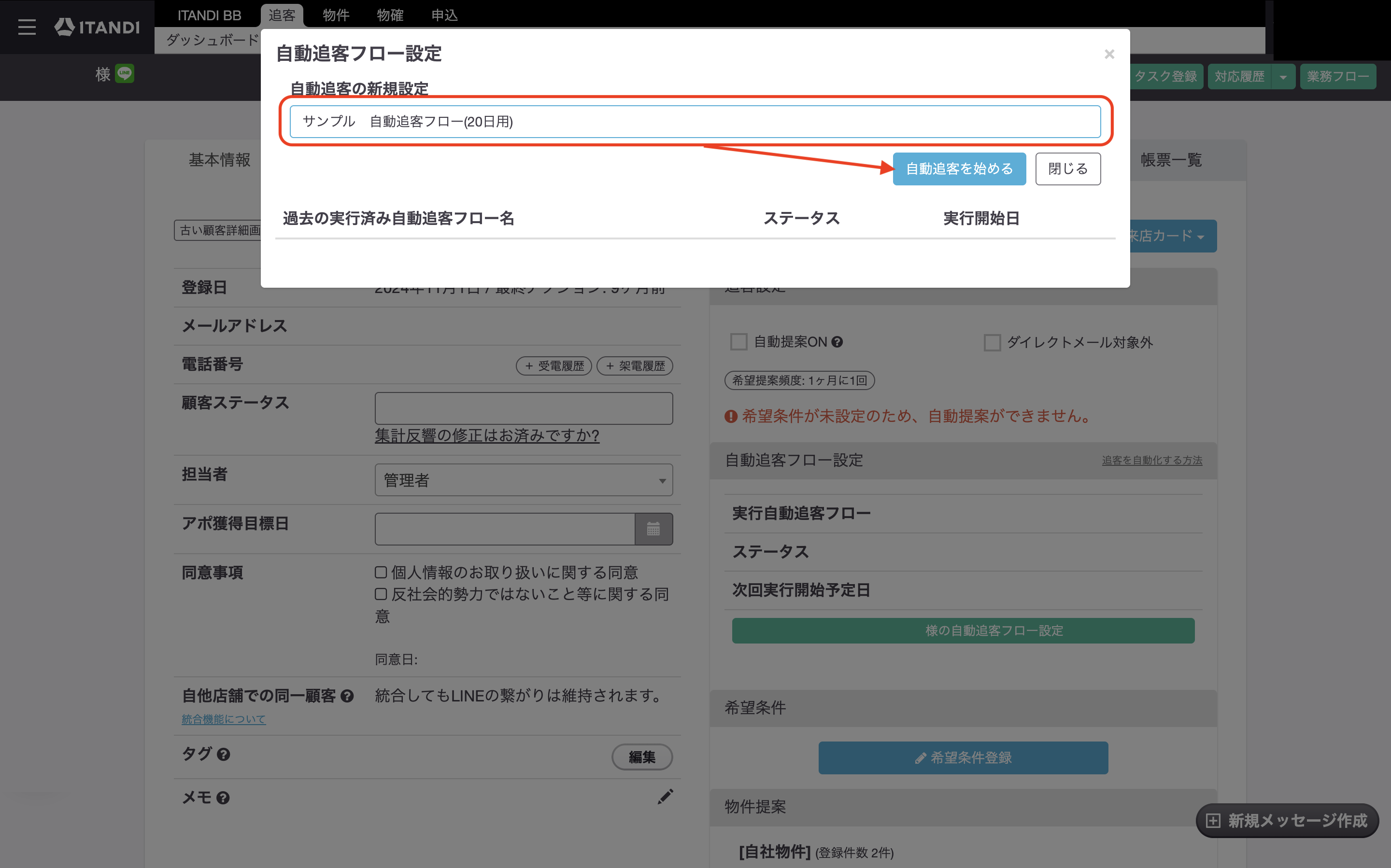Click the 実行自動追客フロー row label

[801, 513]
